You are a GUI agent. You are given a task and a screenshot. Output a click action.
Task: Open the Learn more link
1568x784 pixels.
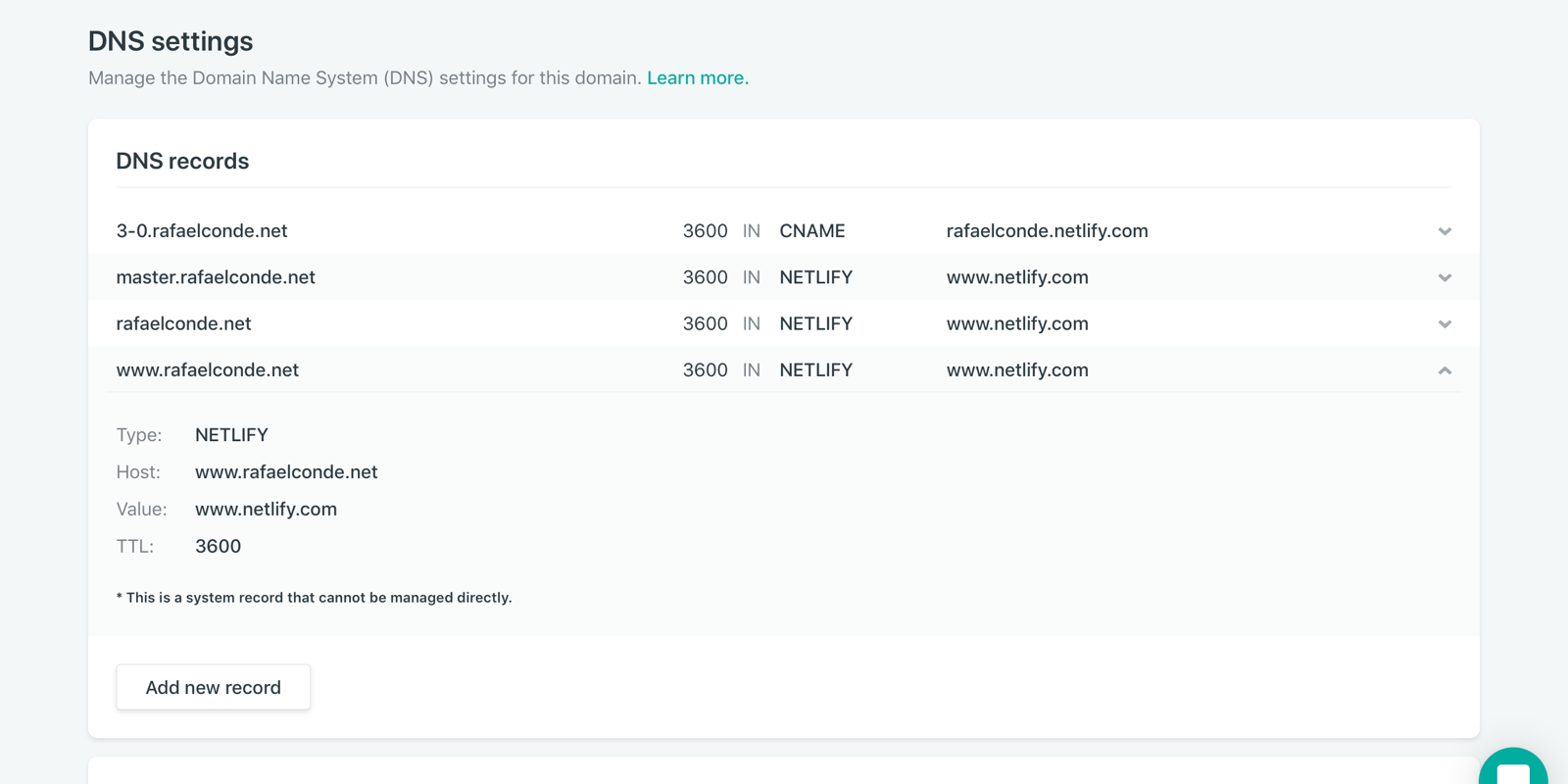point(697,78)
